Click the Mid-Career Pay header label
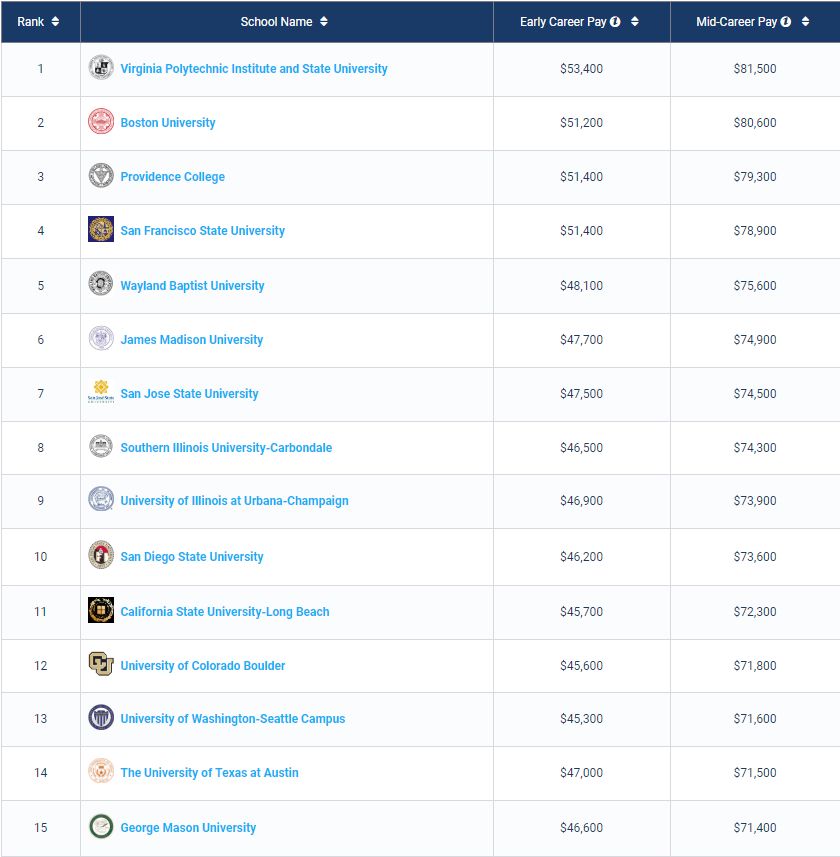Viewport: 840px width, 857px height. pyautogui.click(x=736, y=22)
